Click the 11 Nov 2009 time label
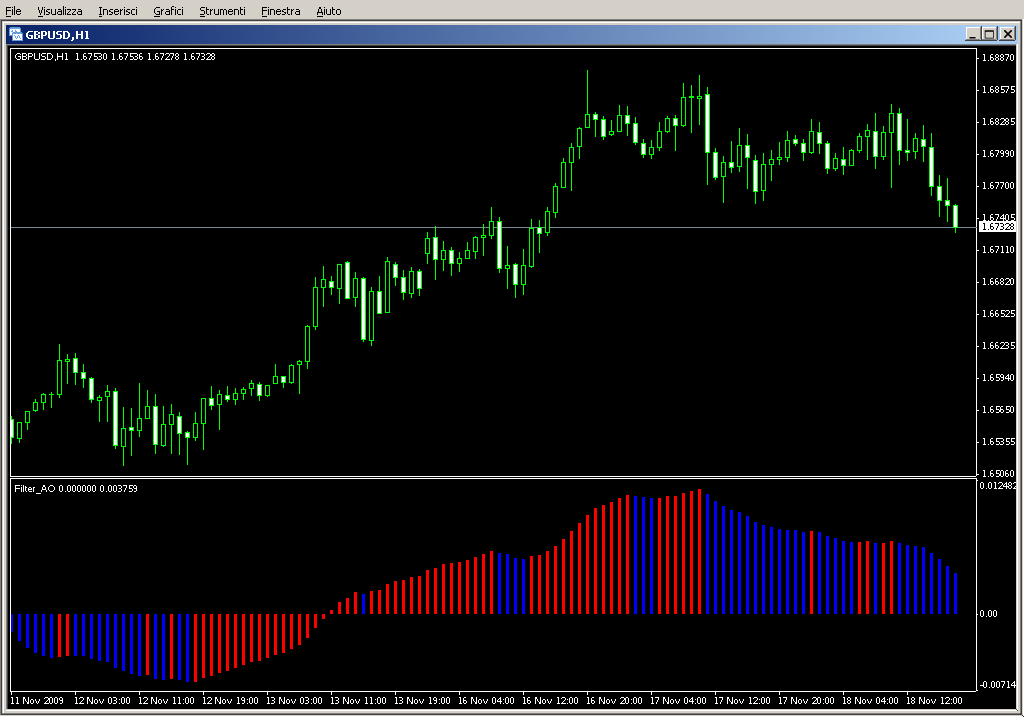This screenshot has height=717, width=1024. tap(37, 701)
